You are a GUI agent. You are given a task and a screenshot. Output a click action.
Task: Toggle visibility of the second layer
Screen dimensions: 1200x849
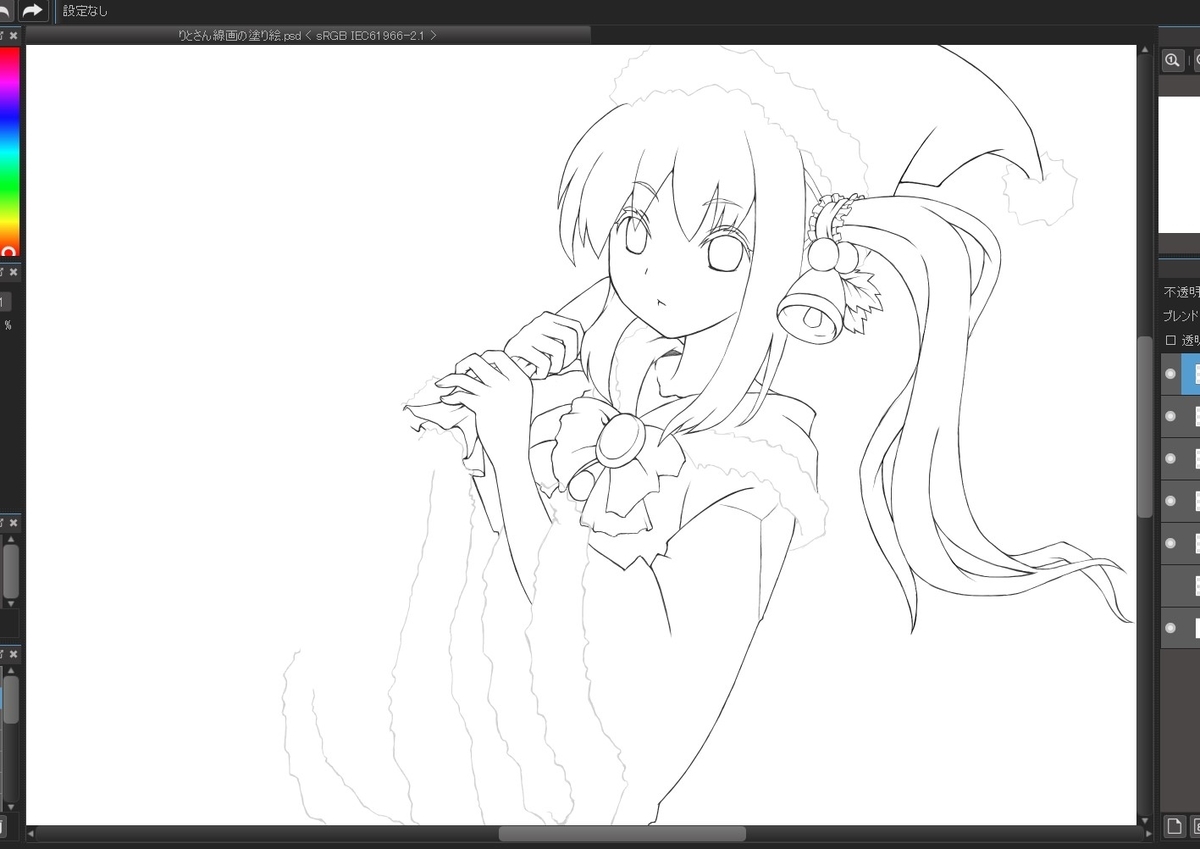1170,416
